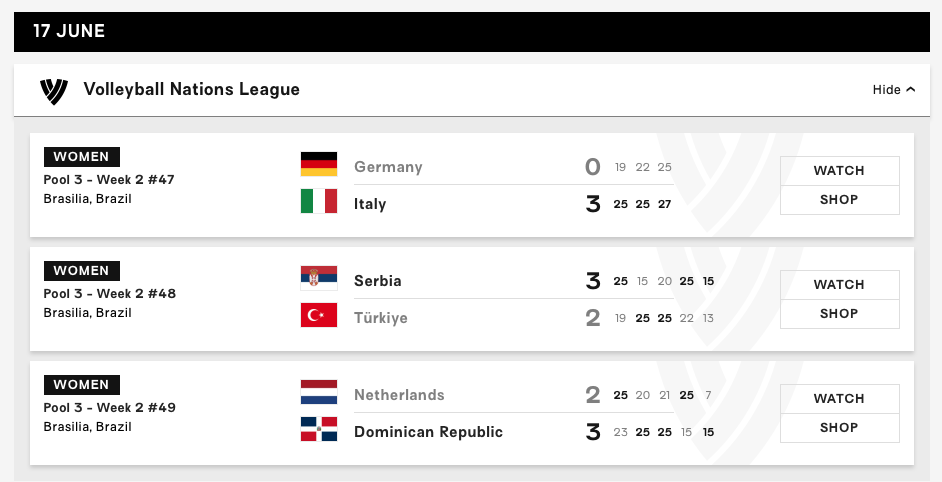Watch the Germany vs Italy match
Image resolution: width=942 pixels, height=482 pixels.
[839, 171]
